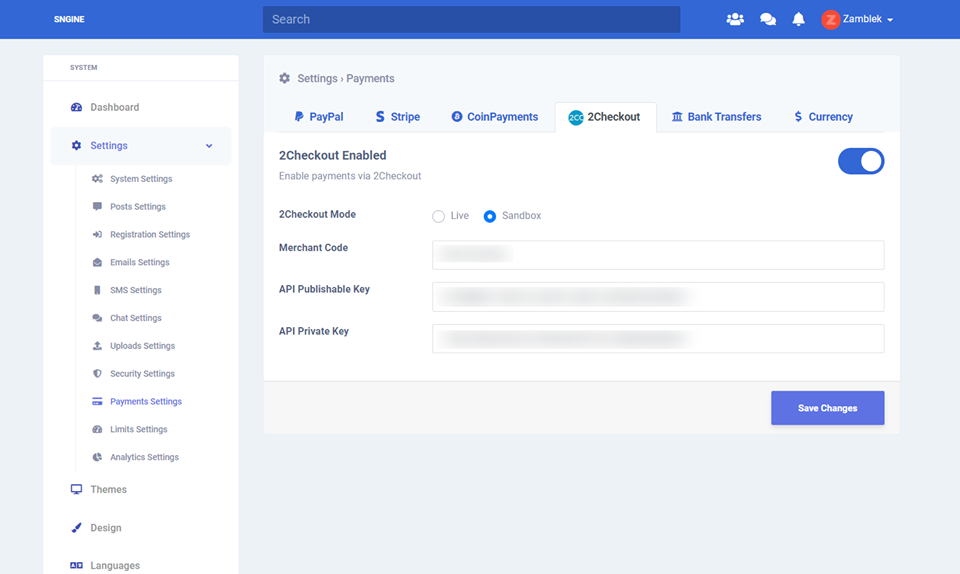Click the API Publishable Key field

point(658,297)
